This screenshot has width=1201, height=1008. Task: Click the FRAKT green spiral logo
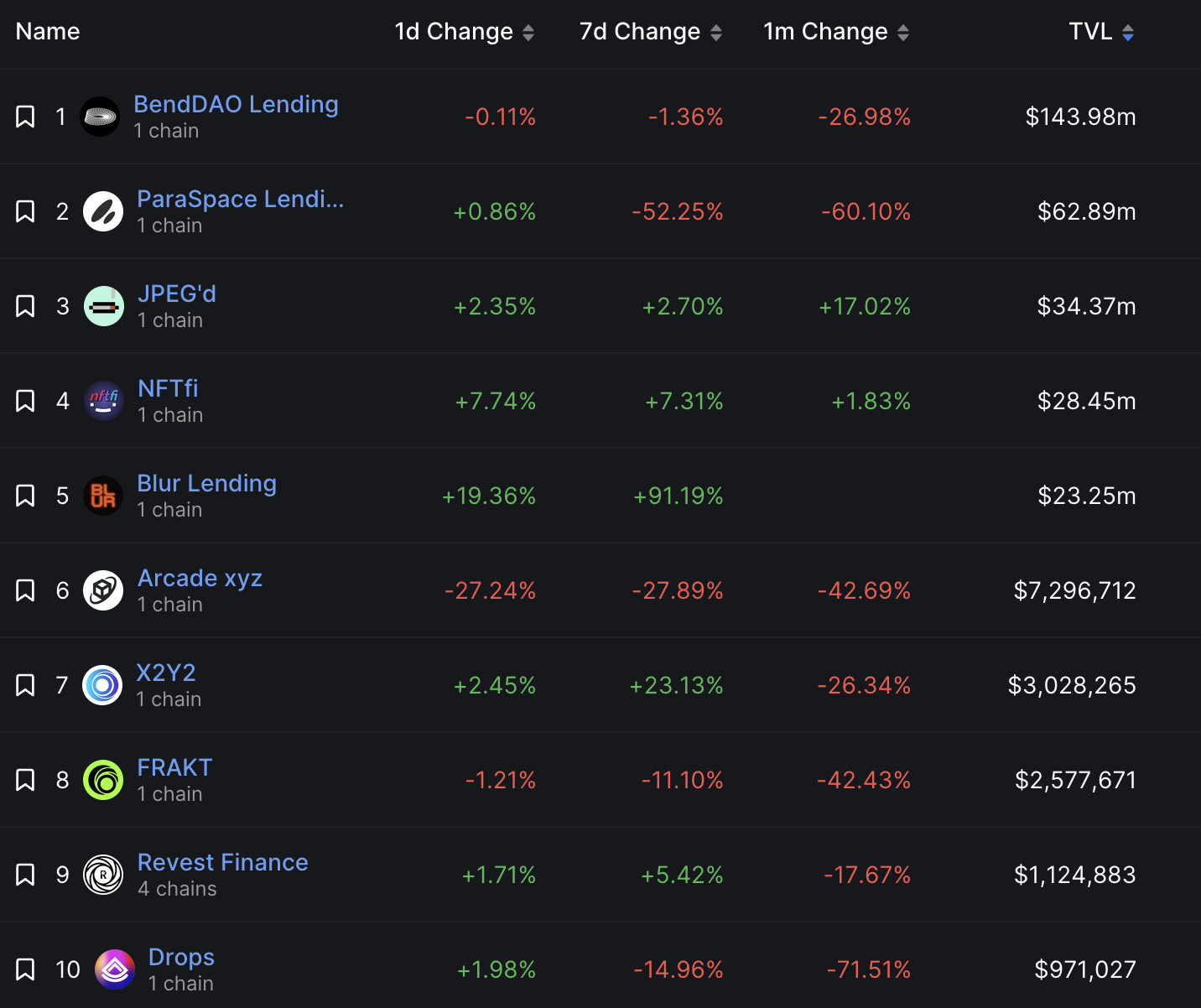pos(103,780)
